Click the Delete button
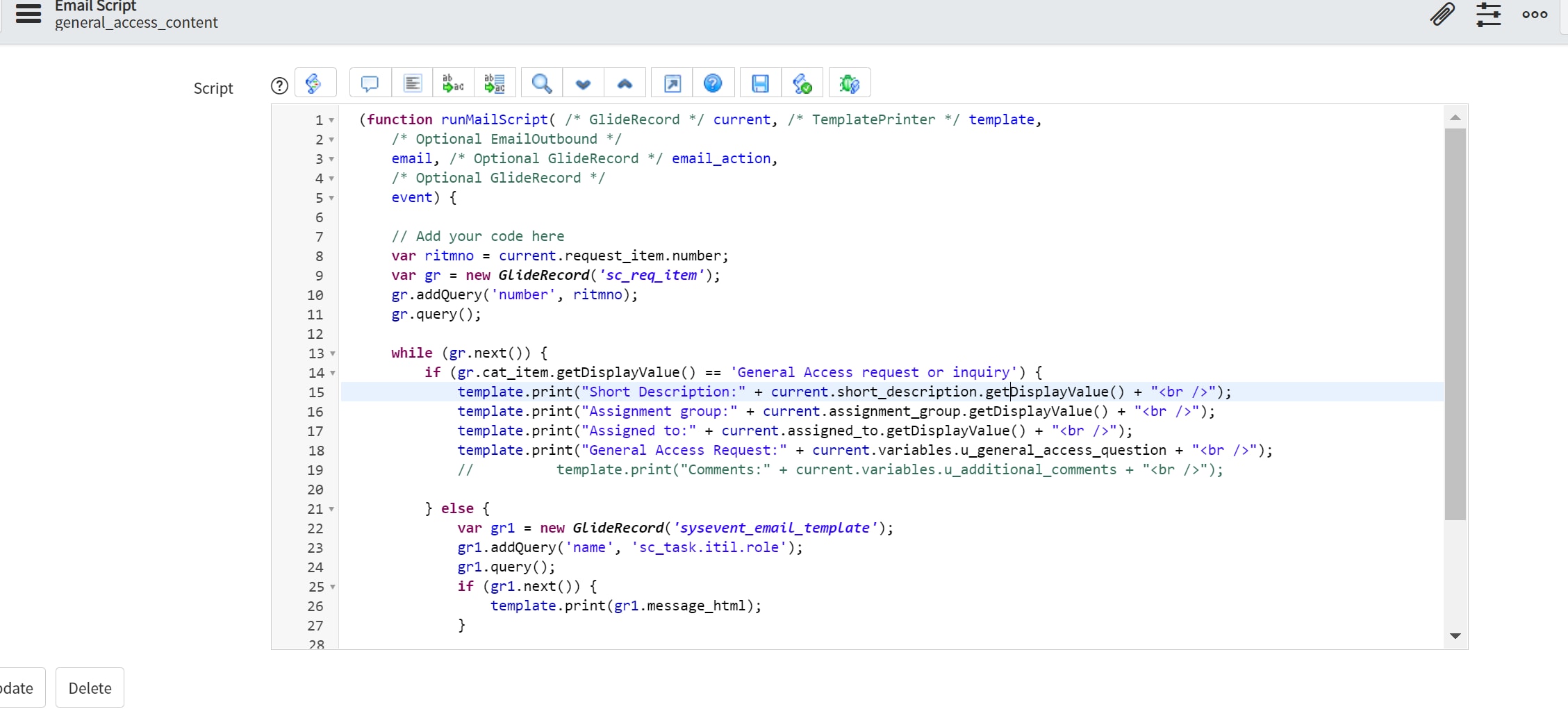This screenshot has width=1568, height=709. click(90, 687)
